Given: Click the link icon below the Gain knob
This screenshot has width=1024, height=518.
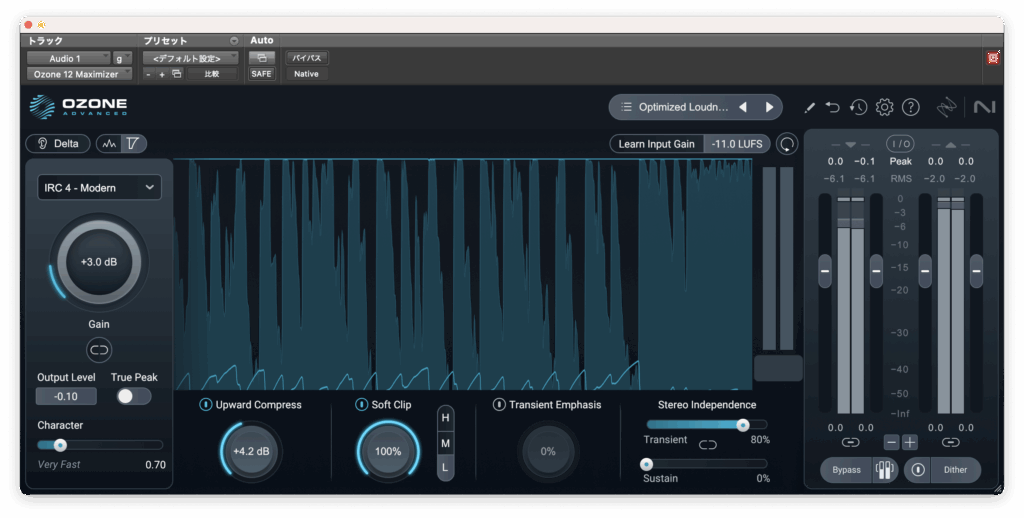Looking at the screenshot, I should click(99, 350).
